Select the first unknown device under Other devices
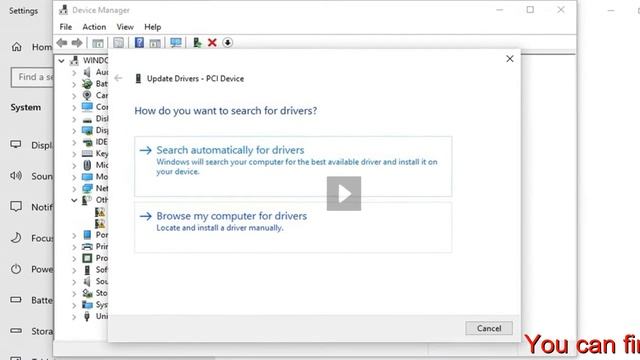 pos(100,212)
